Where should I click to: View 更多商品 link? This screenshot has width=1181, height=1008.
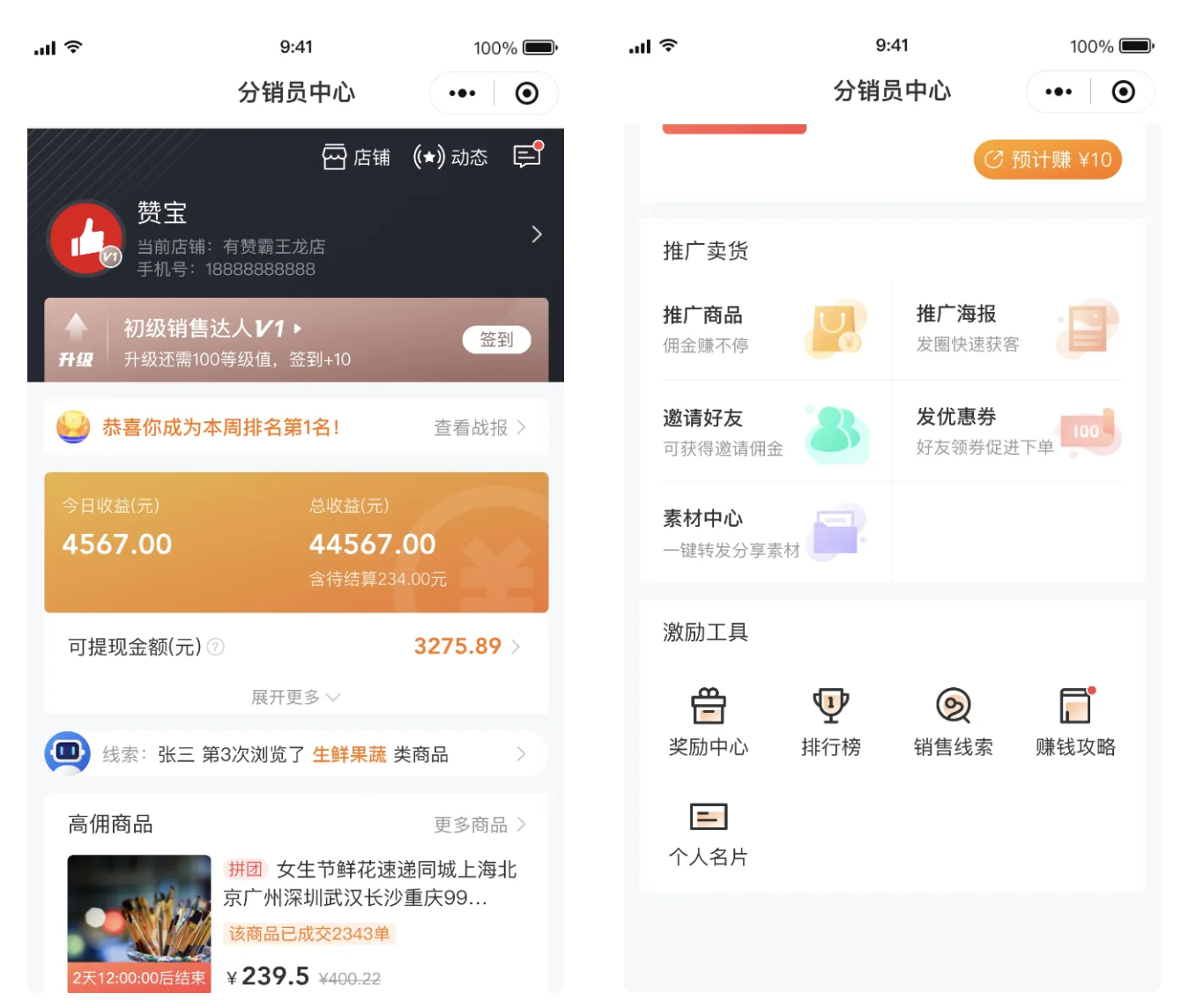pos(479,825)
